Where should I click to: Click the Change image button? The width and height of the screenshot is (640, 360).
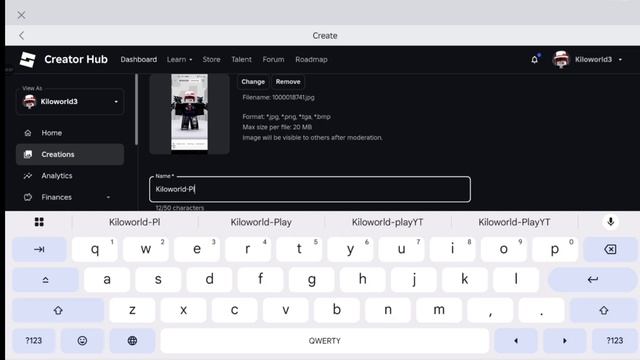coord(253,82)
